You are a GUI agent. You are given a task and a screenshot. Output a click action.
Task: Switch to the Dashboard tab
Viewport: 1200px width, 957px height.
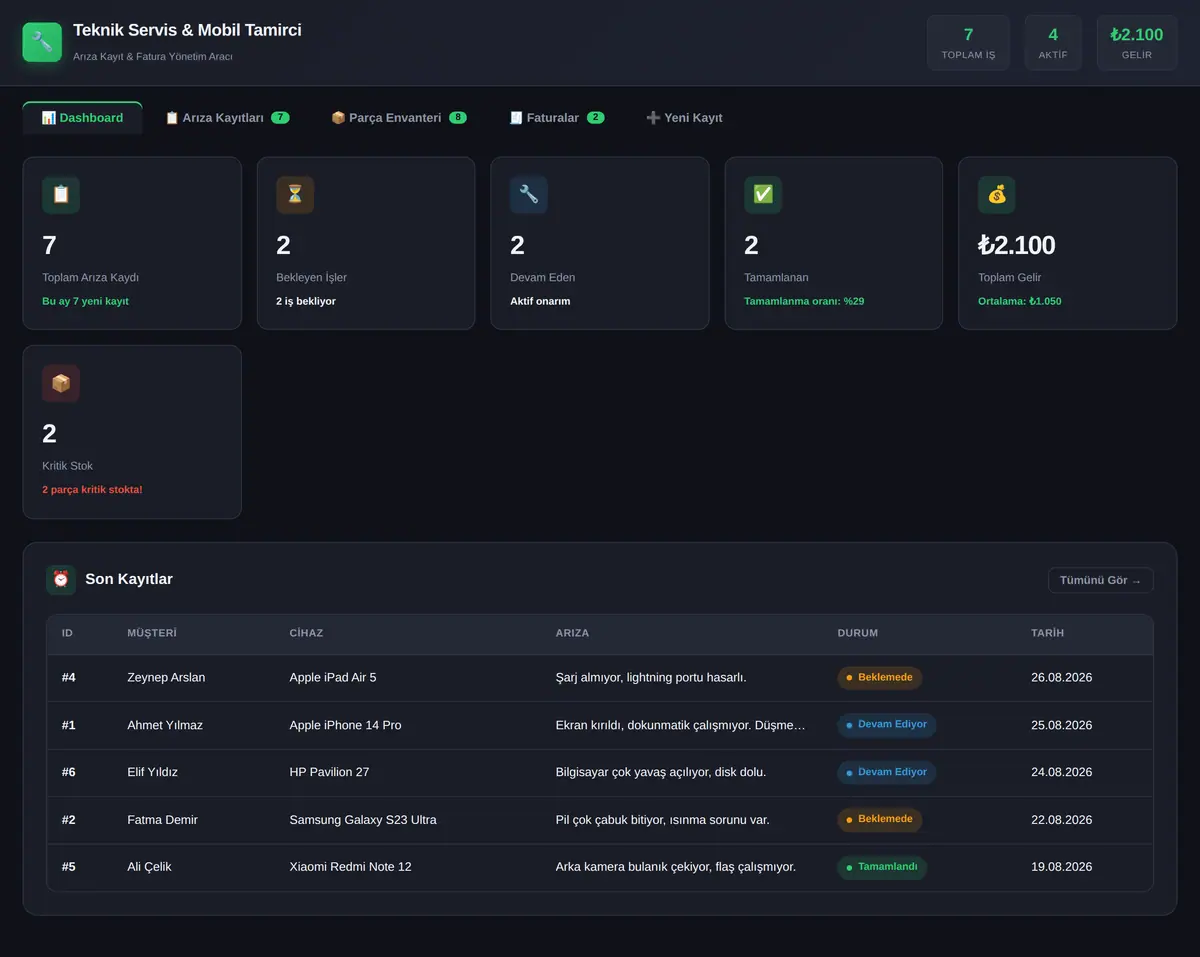tap(82, 118)
